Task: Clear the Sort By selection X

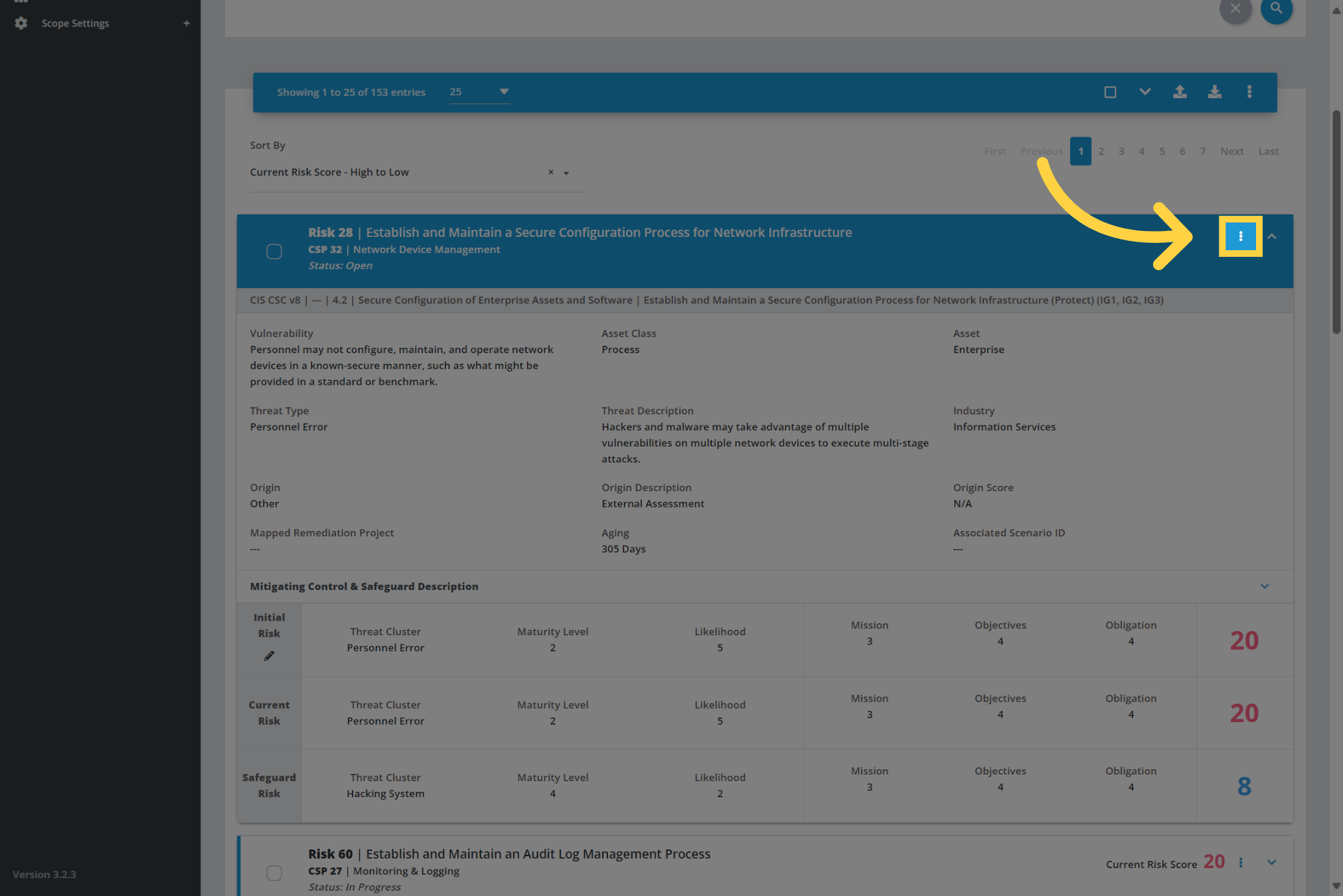Action: 550,172
